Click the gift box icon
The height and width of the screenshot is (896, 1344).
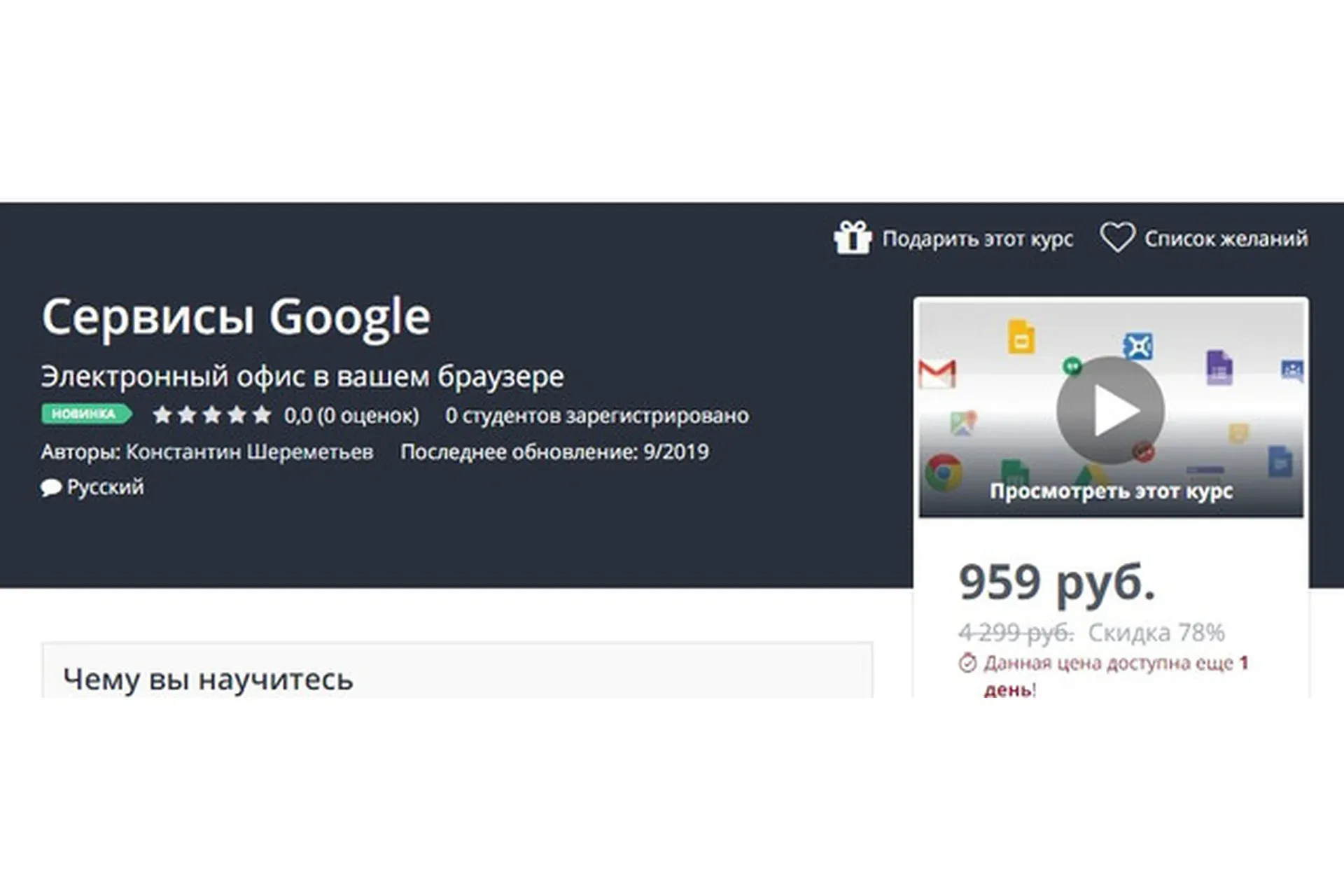click(x=853, y=237)
